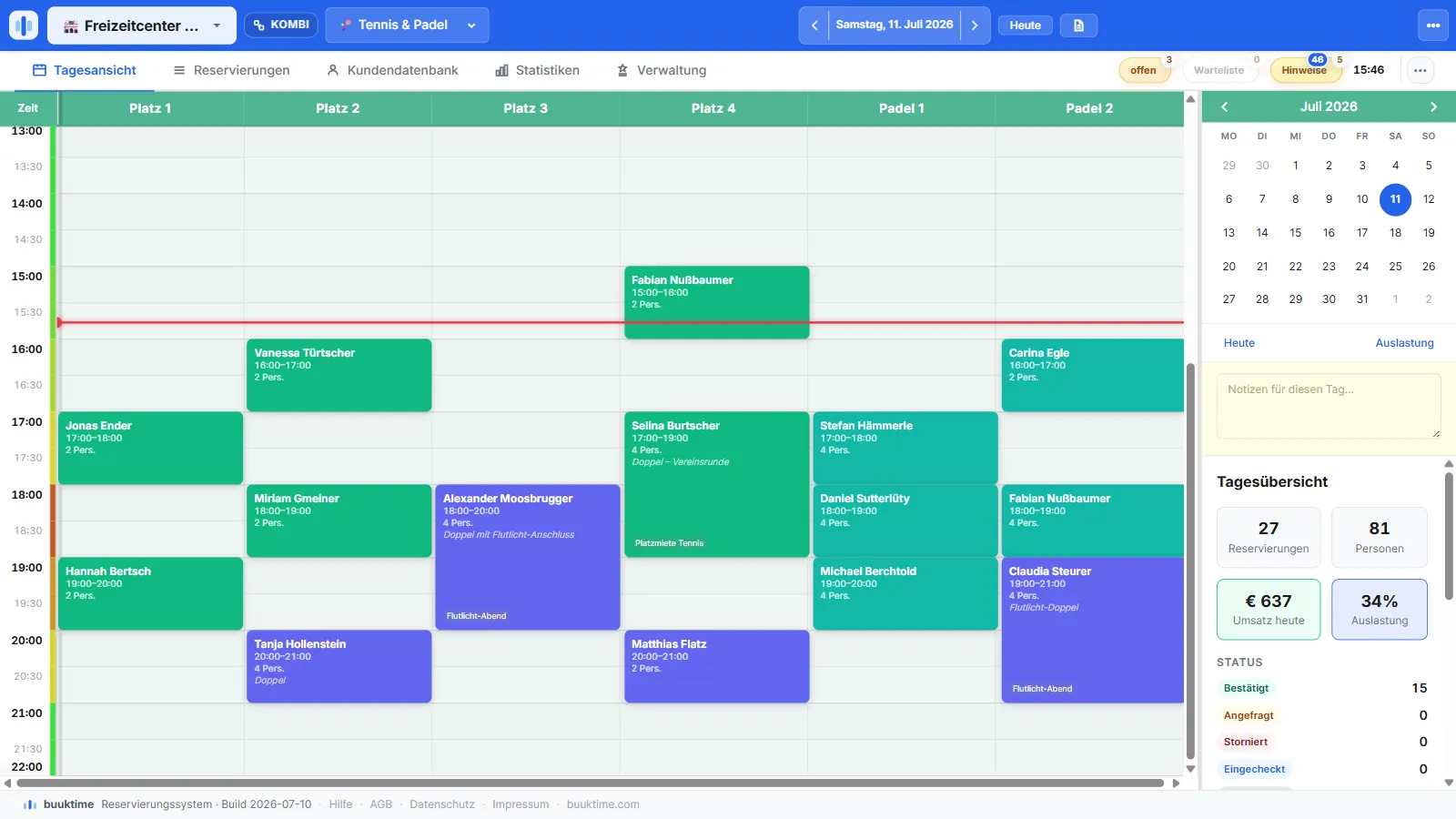Filter by Bestätigt status

point(1246,688)
